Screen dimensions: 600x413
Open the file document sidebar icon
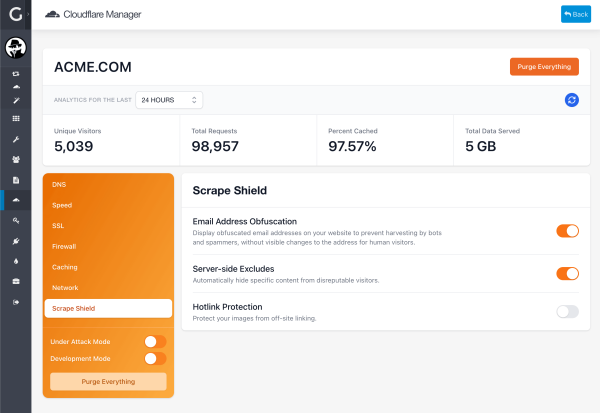click(16, 180)
